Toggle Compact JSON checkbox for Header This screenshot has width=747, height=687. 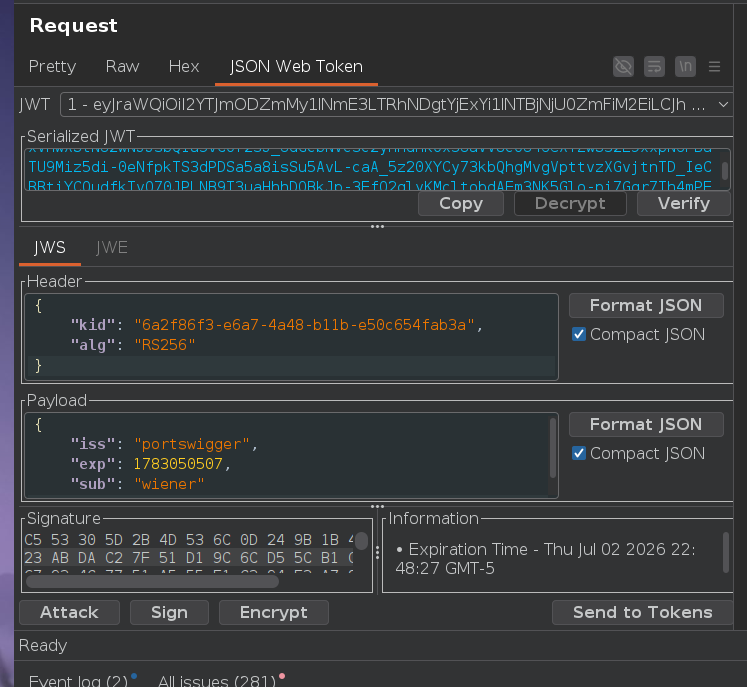point(578,334)
